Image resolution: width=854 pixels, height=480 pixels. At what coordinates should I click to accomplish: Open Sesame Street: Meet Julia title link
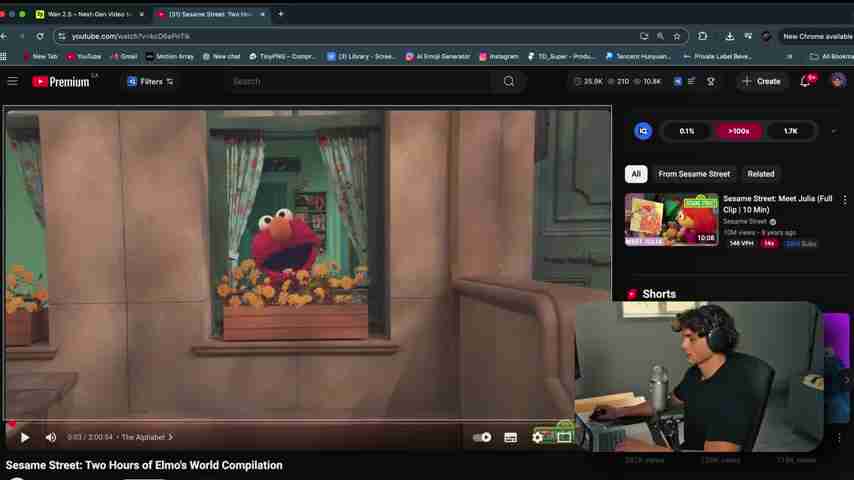click(x=777, y=204)
